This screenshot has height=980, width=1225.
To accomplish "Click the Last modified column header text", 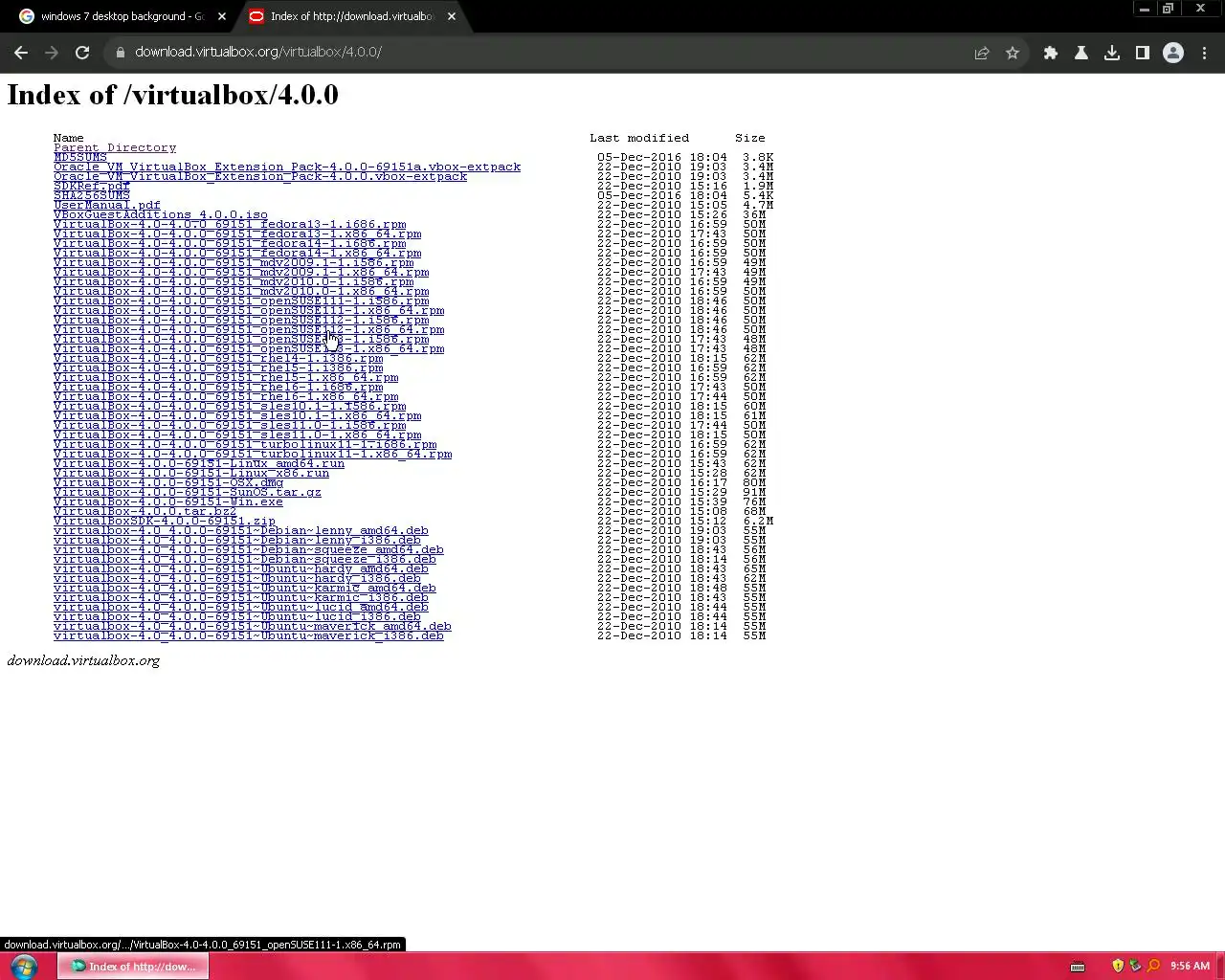I will coord(639,138).
